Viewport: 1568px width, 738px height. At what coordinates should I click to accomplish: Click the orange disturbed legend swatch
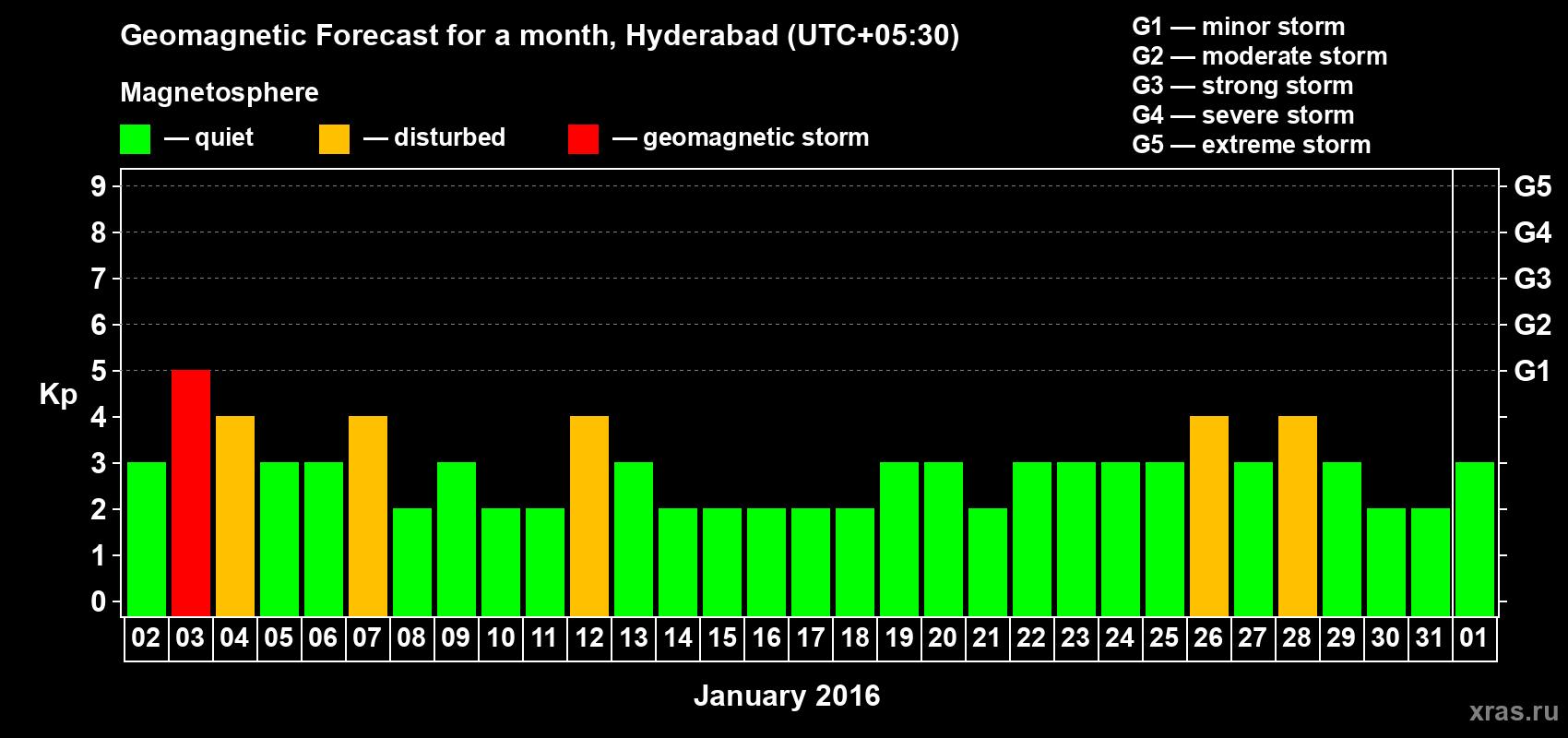click(334, 139)
